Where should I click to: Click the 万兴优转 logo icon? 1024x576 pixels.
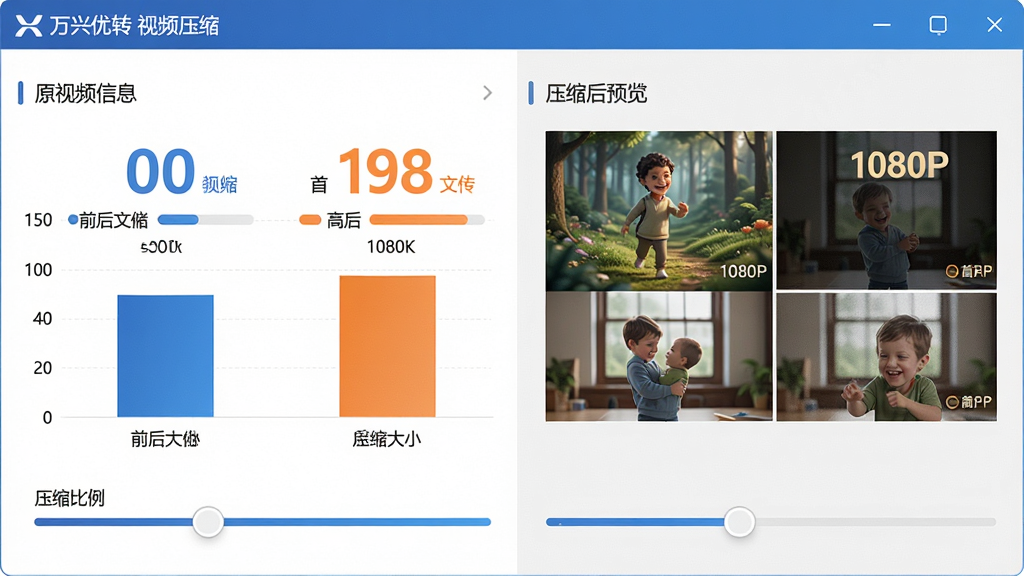(x=29, y=25)
